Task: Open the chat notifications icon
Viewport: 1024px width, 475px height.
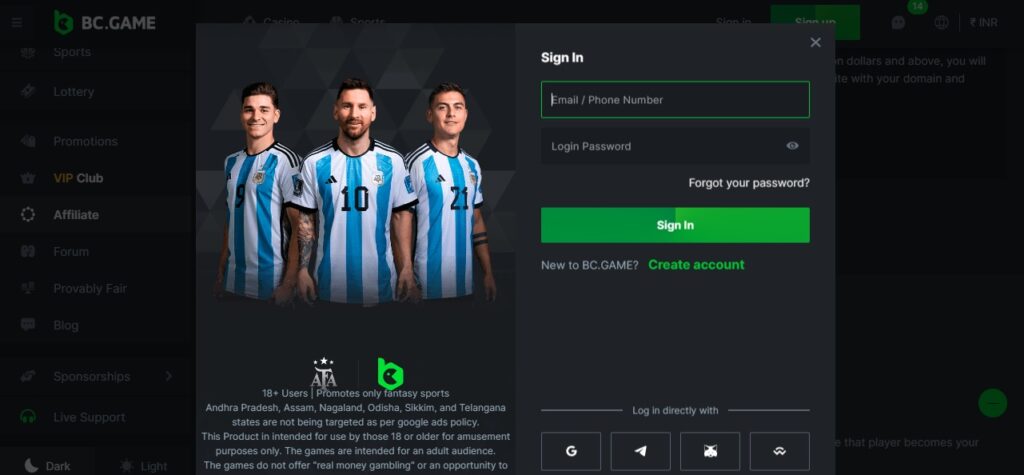Action: coord(899,23)
